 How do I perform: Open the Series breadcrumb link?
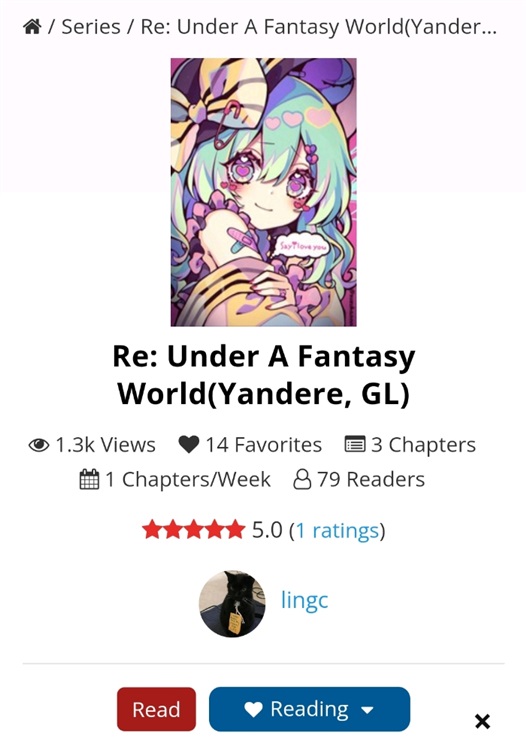[91, 27]
